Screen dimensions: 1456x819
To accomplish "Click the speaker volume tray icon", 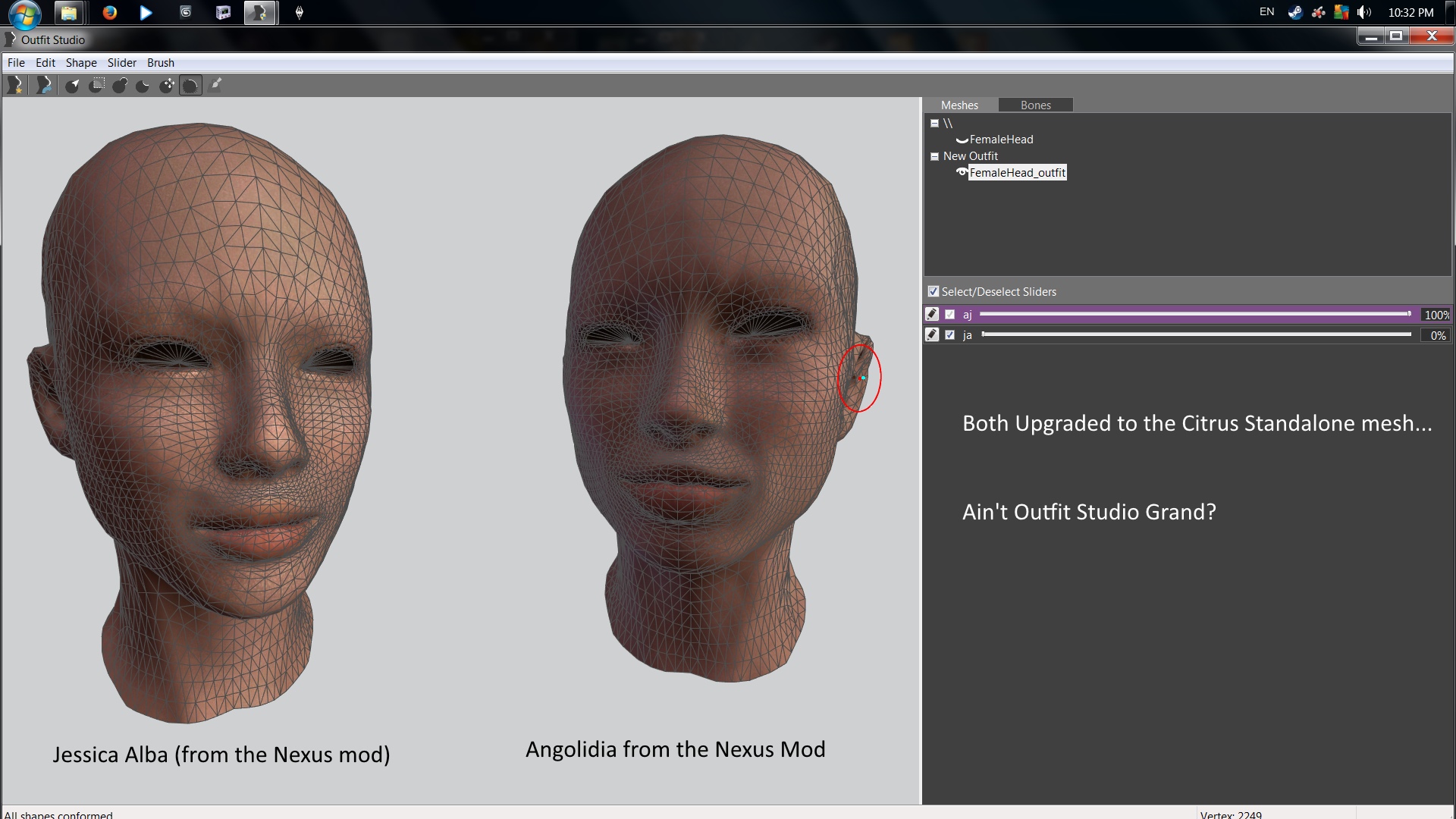I will [1363, 12].
